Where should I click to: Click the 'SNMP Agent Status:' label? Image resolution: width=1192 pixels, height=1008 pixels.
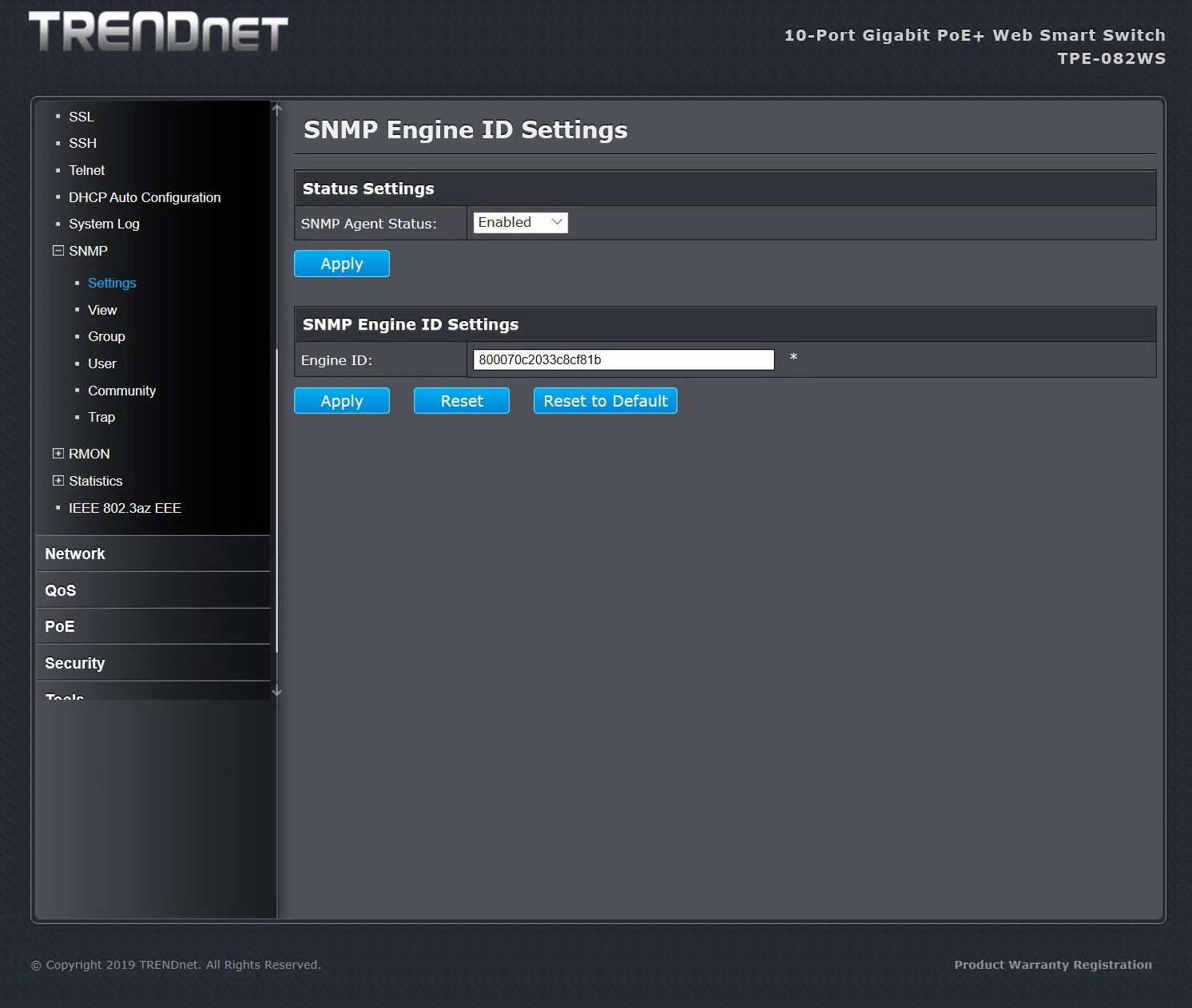point(369,224)
